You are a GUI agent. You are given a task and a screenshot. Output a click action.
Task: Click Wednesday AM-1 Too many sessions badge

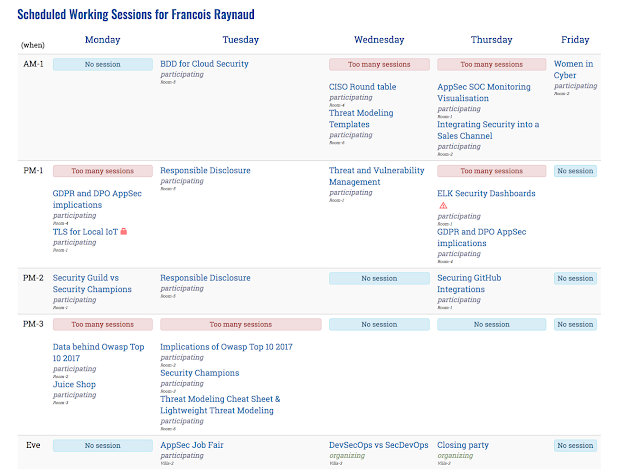pyautogui.click(x=379, y=65)
